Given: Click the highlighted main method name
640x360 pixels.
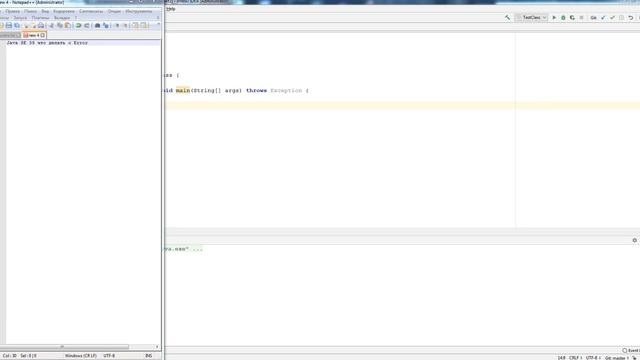Looking at the screenshot, I should 183,90.
